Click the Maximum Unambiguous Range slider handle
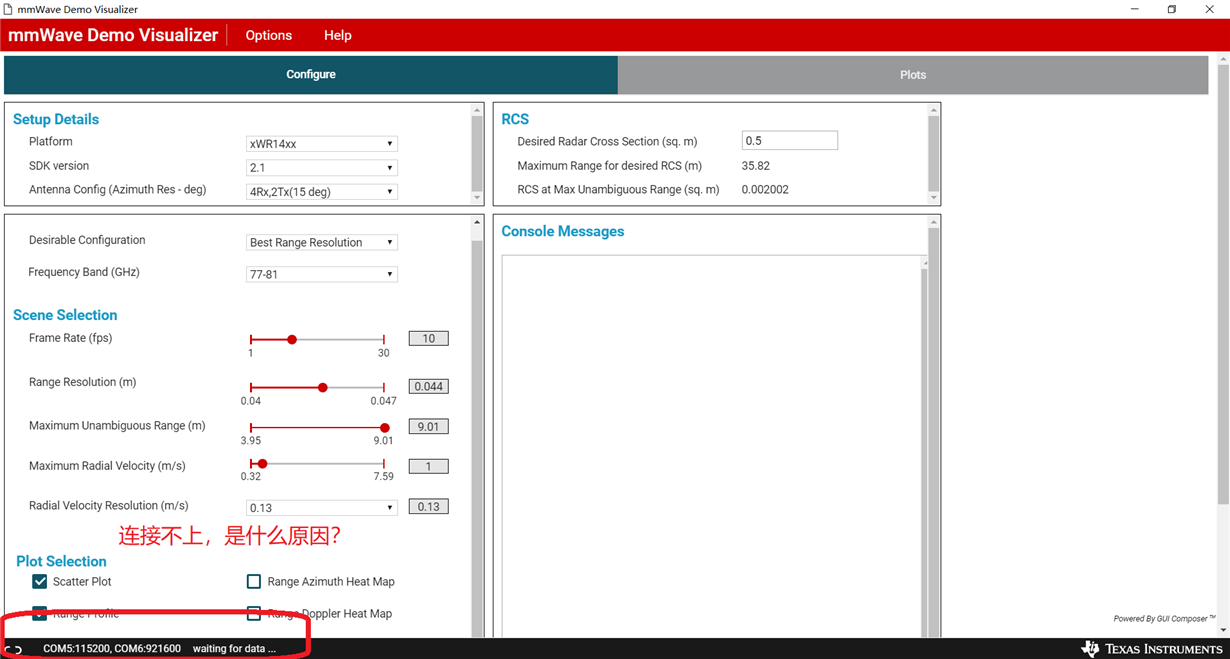 point(385,428)
